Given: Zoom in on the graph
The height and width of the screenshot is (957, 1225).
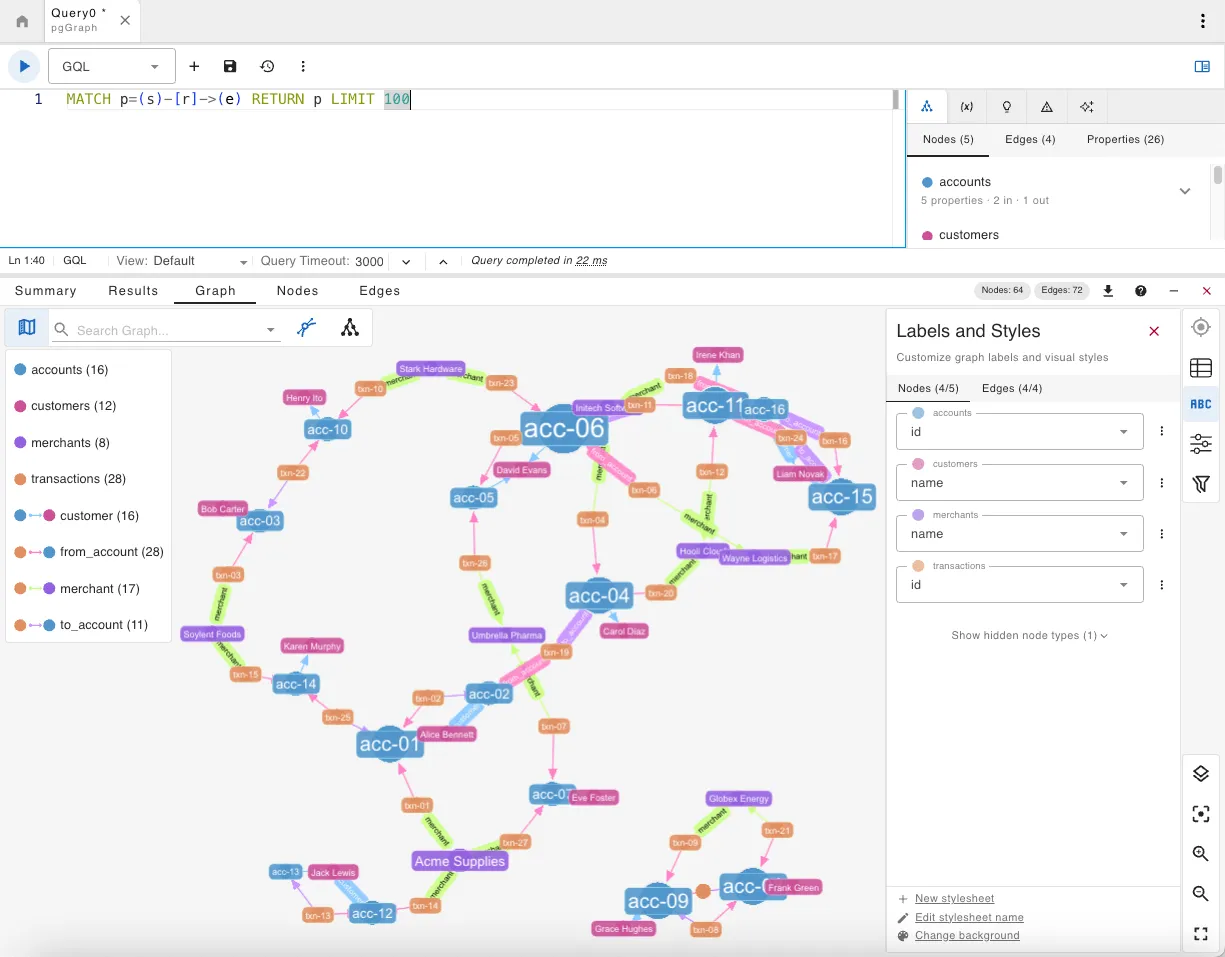Looking at the screenshot, I should pos(1201,854).
